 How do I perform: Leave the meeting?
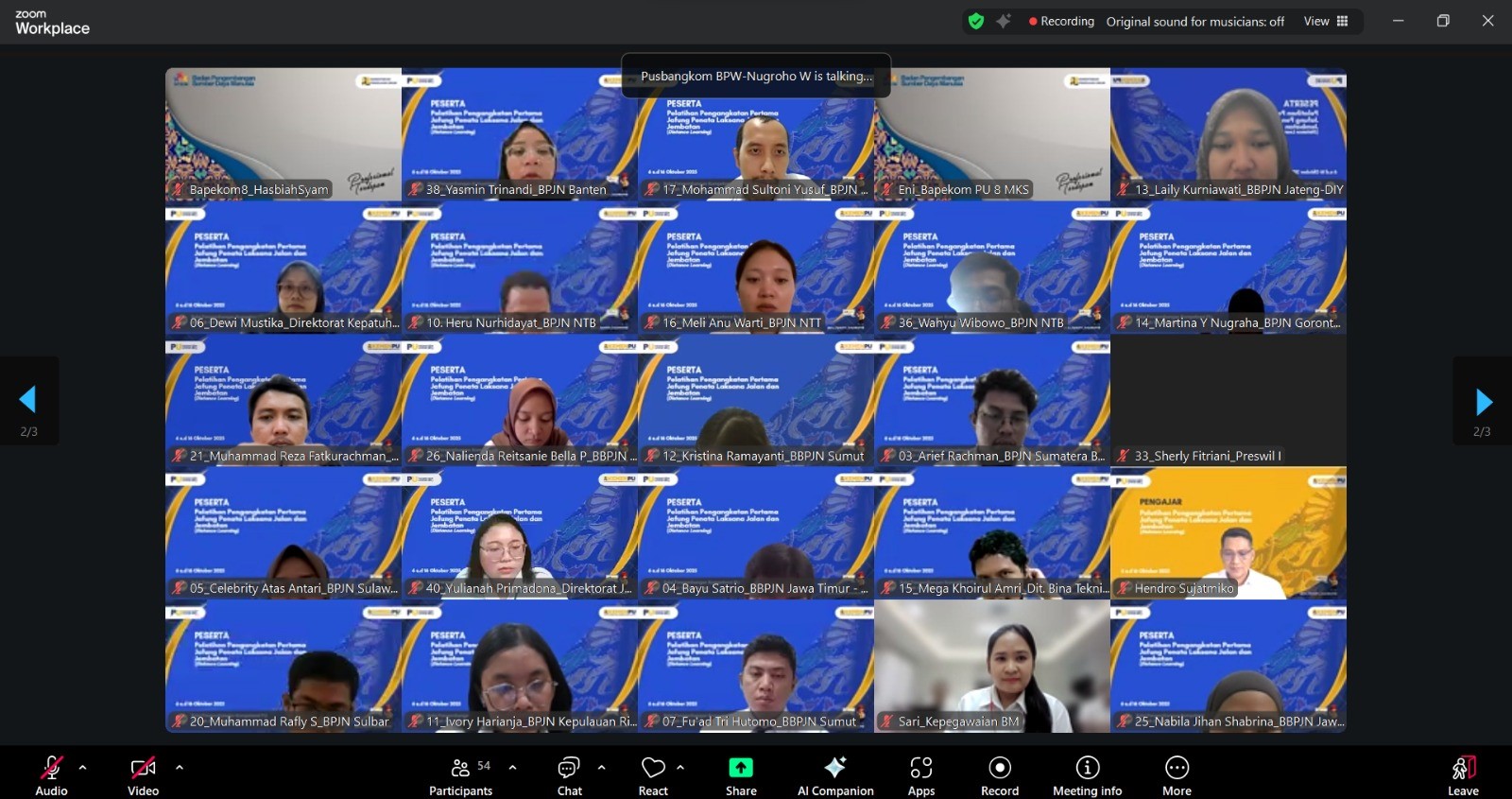point(1463,775)
